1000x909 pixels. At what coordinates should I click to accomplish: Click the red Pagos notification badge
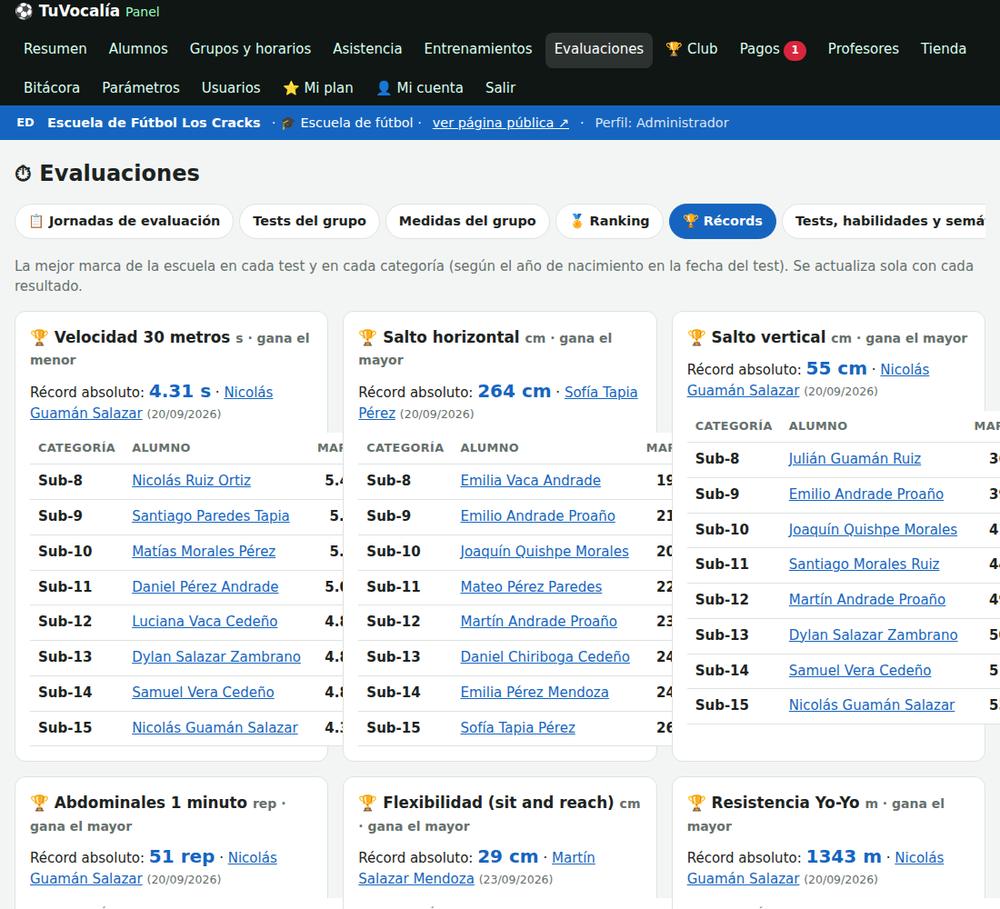[795, 50]
